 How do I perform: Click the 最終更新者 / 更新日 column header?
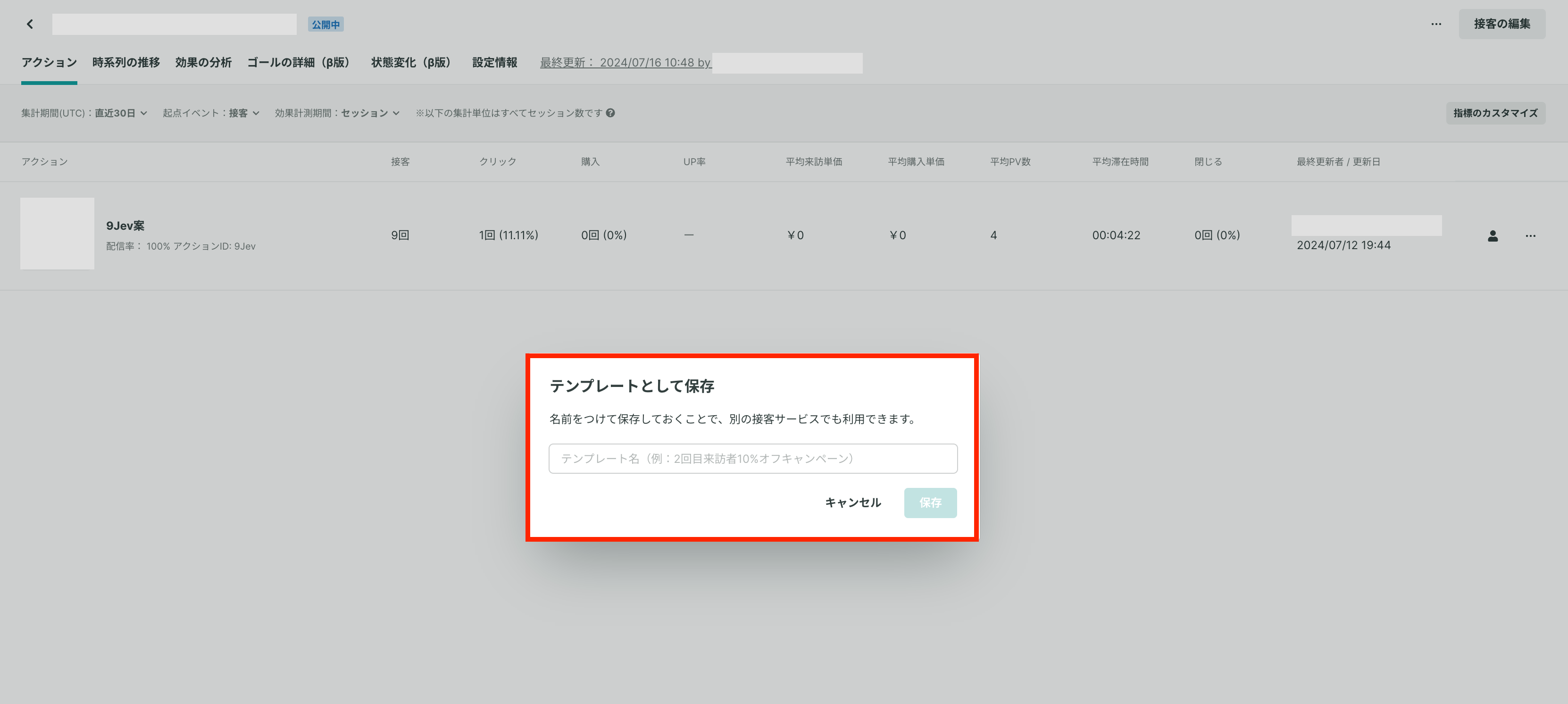[x=1338, y=161]
